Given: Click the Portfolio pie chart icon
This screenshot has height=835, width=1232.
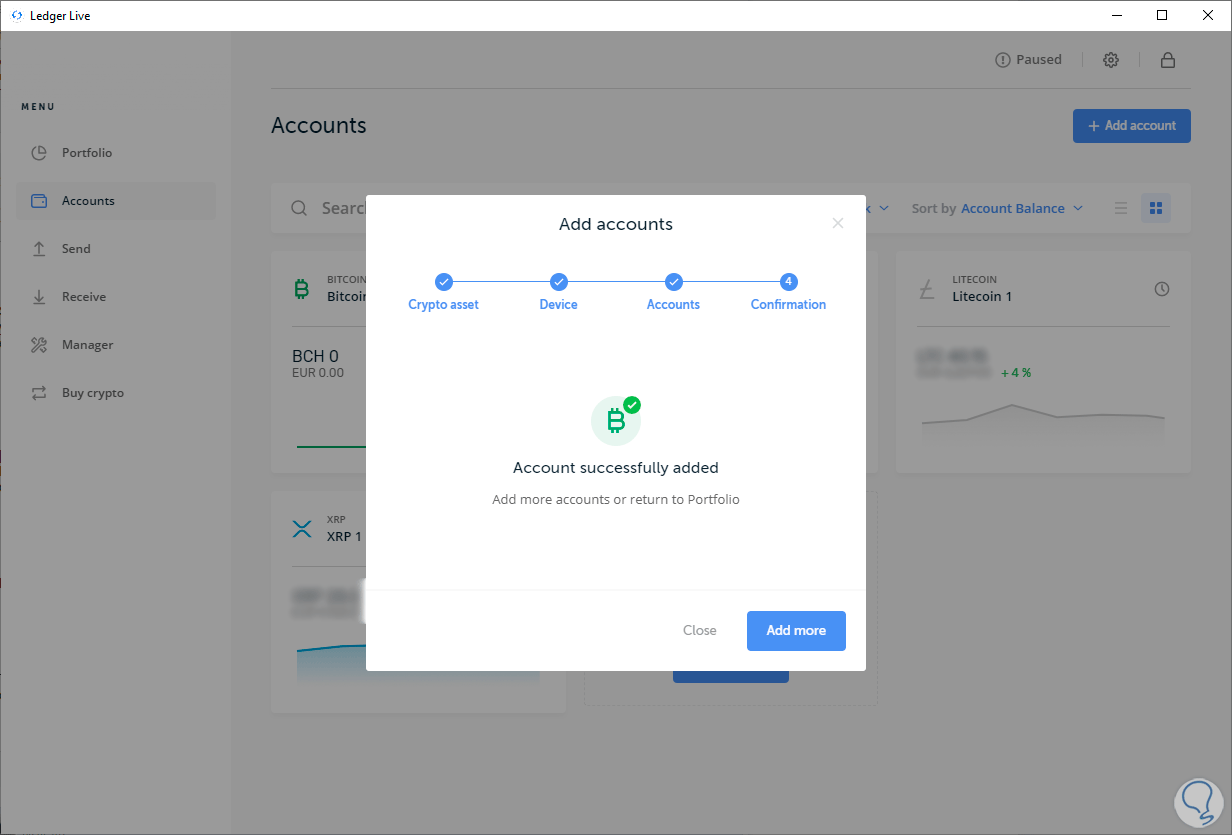Looking at the screenshot, I should (x=39, y=153).
